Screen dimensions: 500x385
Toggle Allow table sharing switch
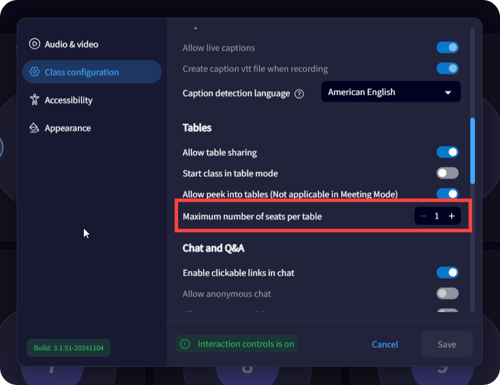448,152
